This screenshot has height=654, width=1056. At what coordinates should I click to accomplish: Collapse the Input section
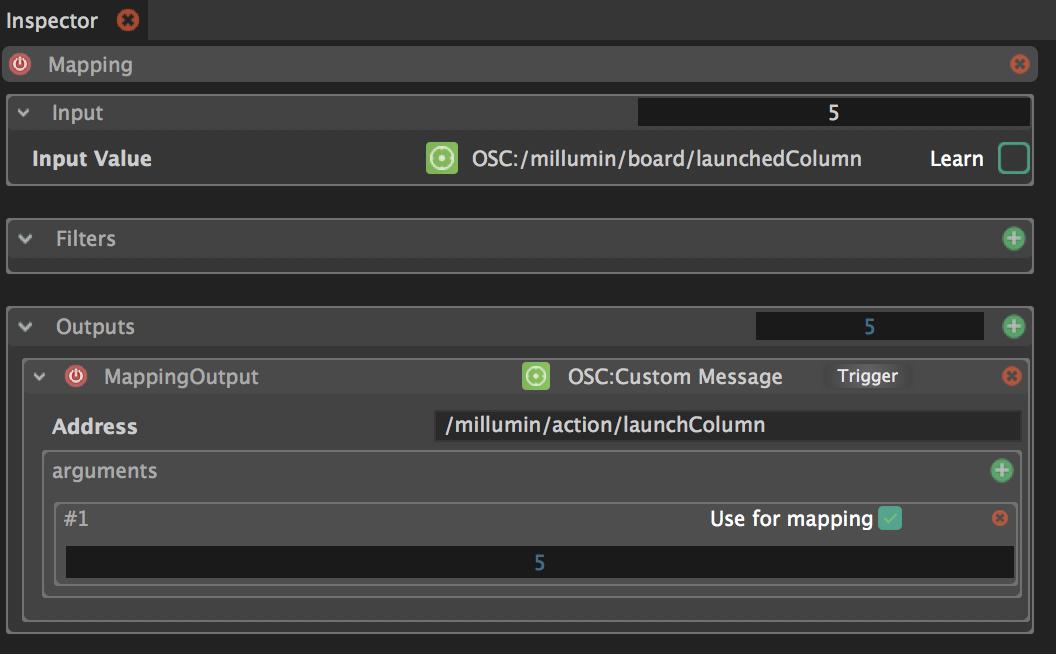tap(24, 113)
